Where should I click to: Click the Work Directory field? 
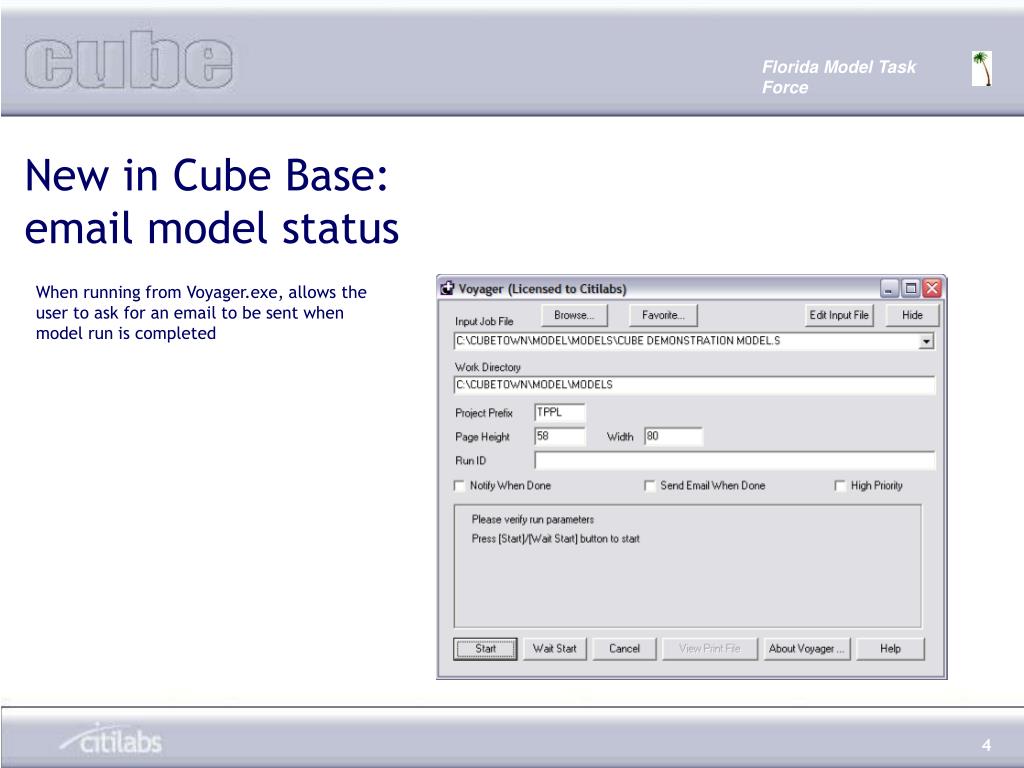[x=694, y=385]
